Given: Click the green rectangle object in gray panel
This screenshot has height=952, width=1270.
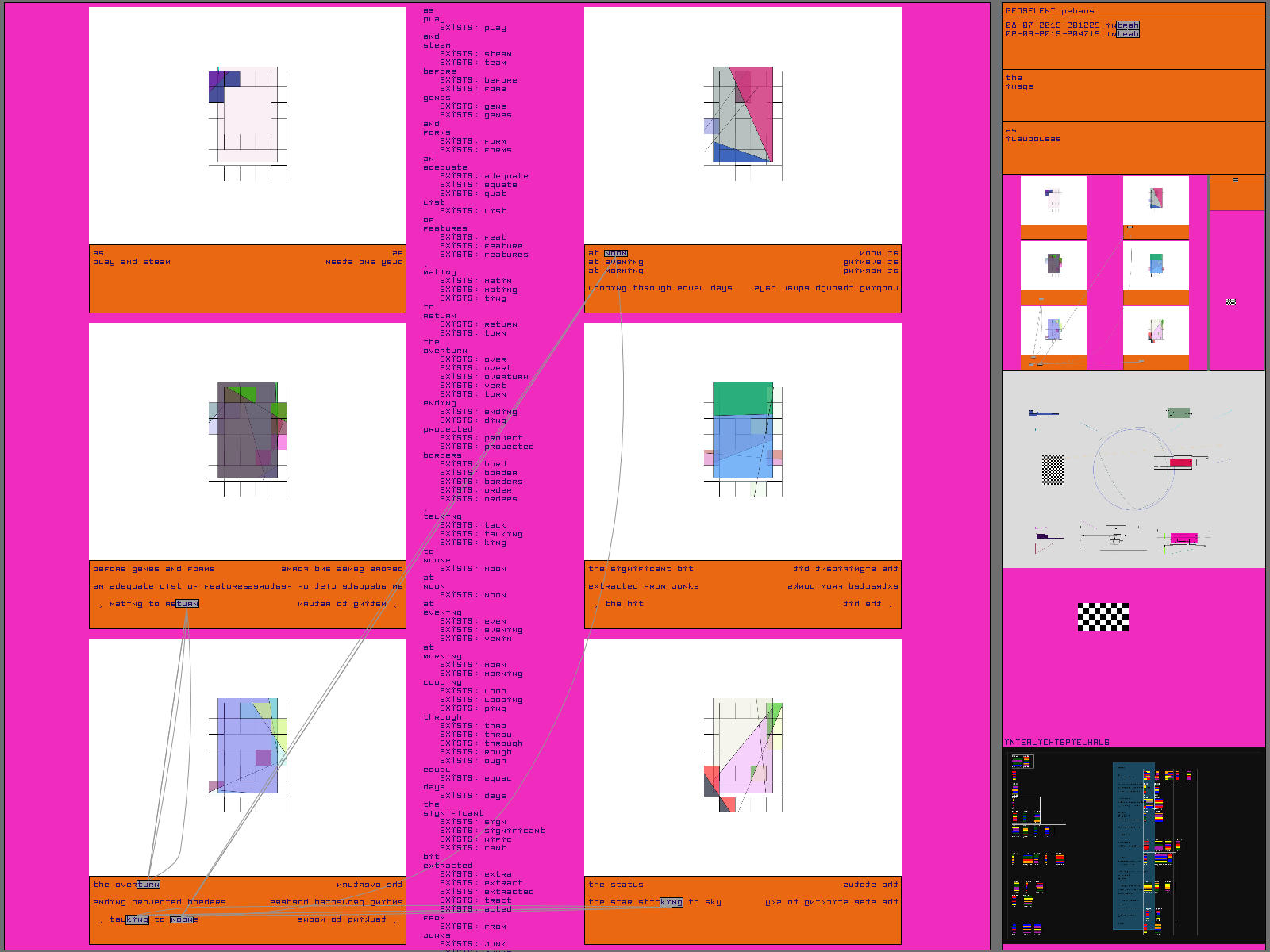Looking at the screenshot, I should pyautogui.click(x=1179, y=413).
